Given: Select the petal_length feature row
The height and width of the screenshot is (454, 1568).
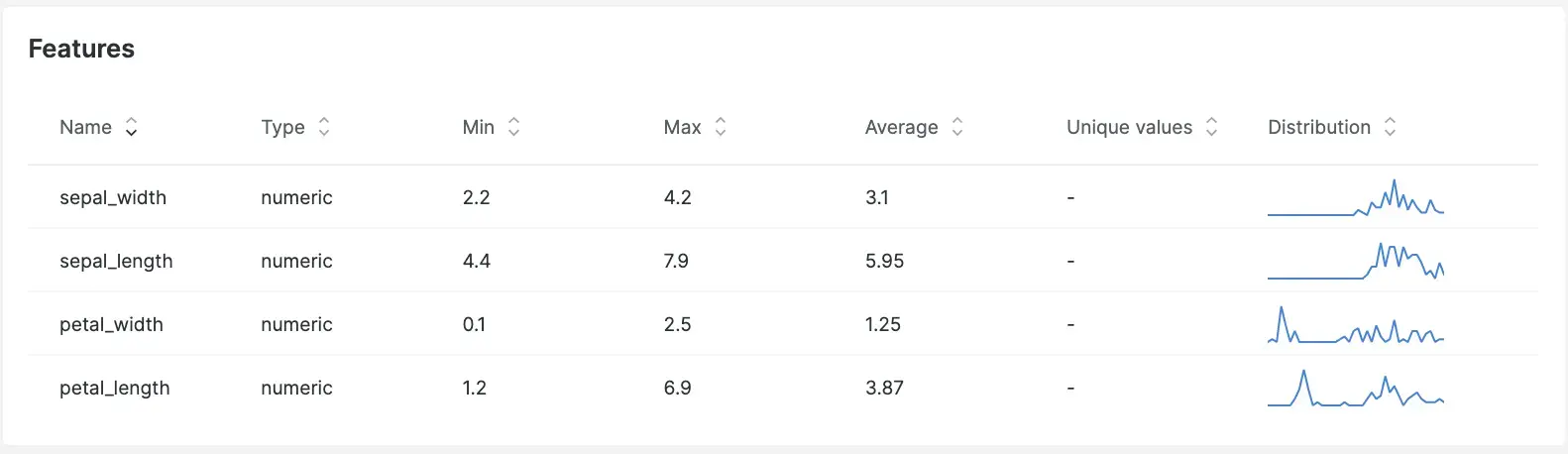Looking at the screenshot, I should pos(783,388).
